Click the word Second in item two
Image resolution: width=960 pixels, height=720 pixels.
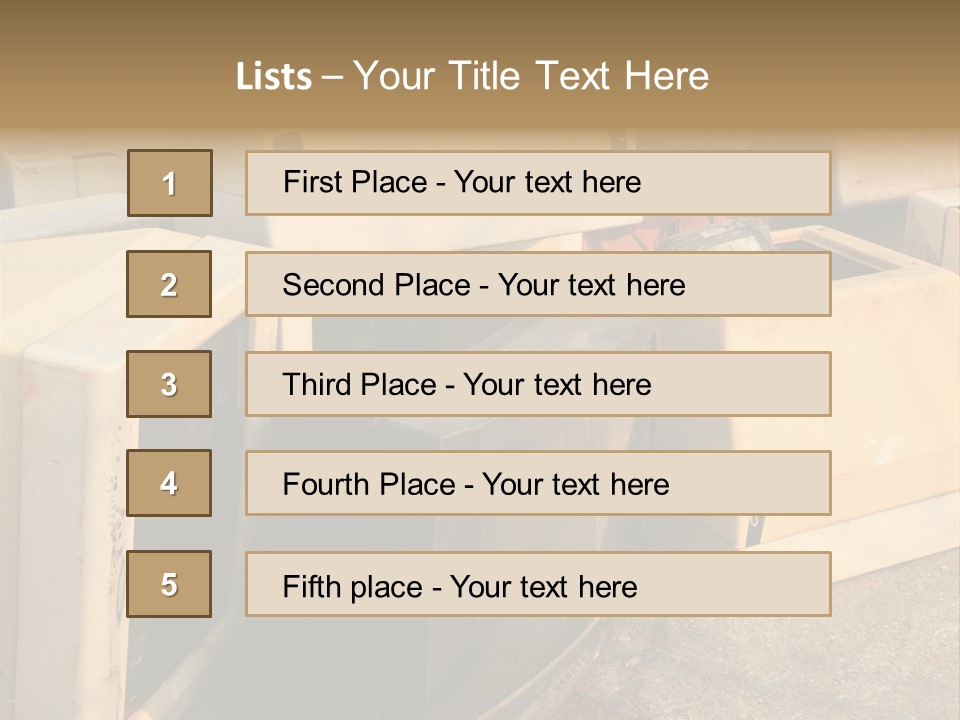333,285
